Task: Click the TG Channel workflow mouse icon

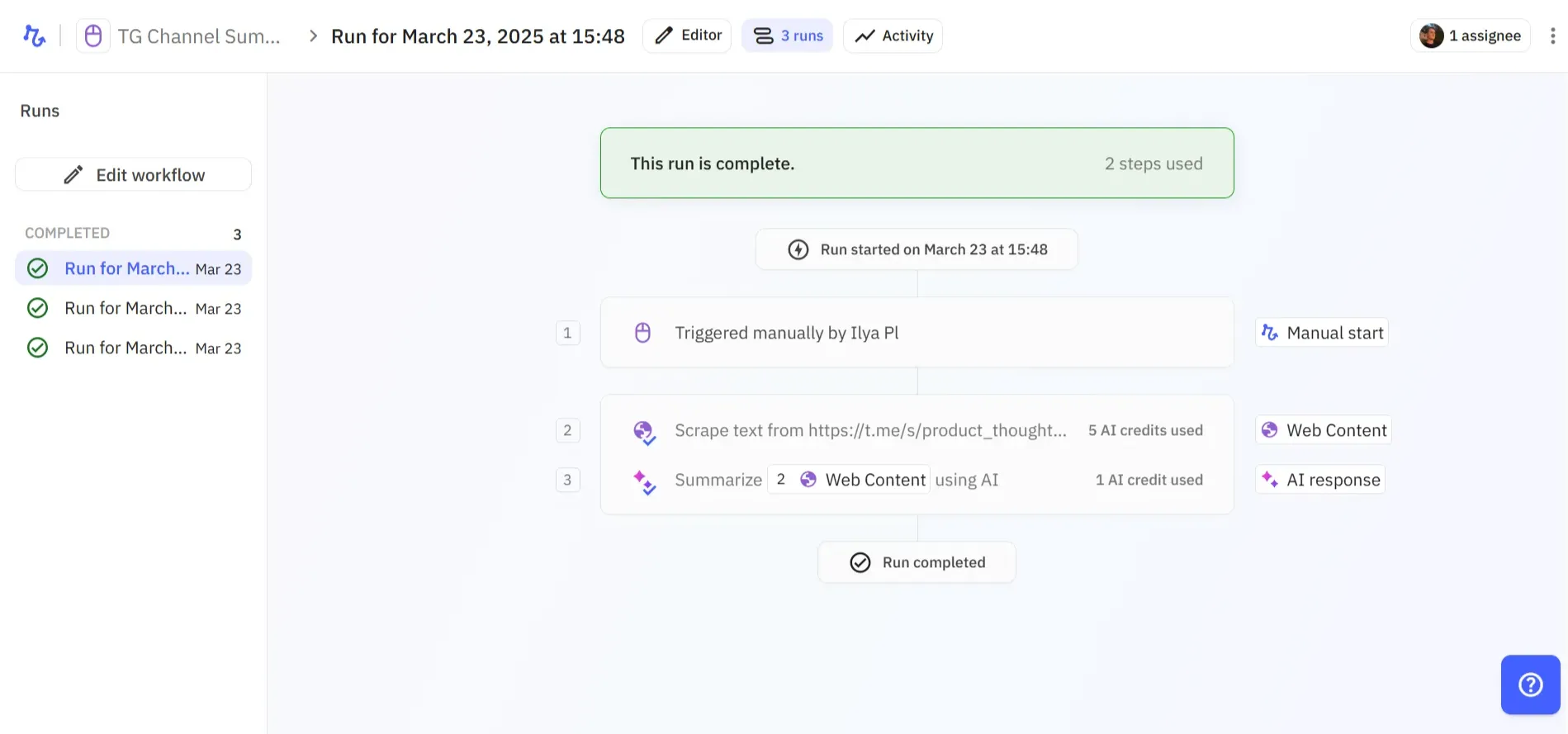Action: point(93,36)
